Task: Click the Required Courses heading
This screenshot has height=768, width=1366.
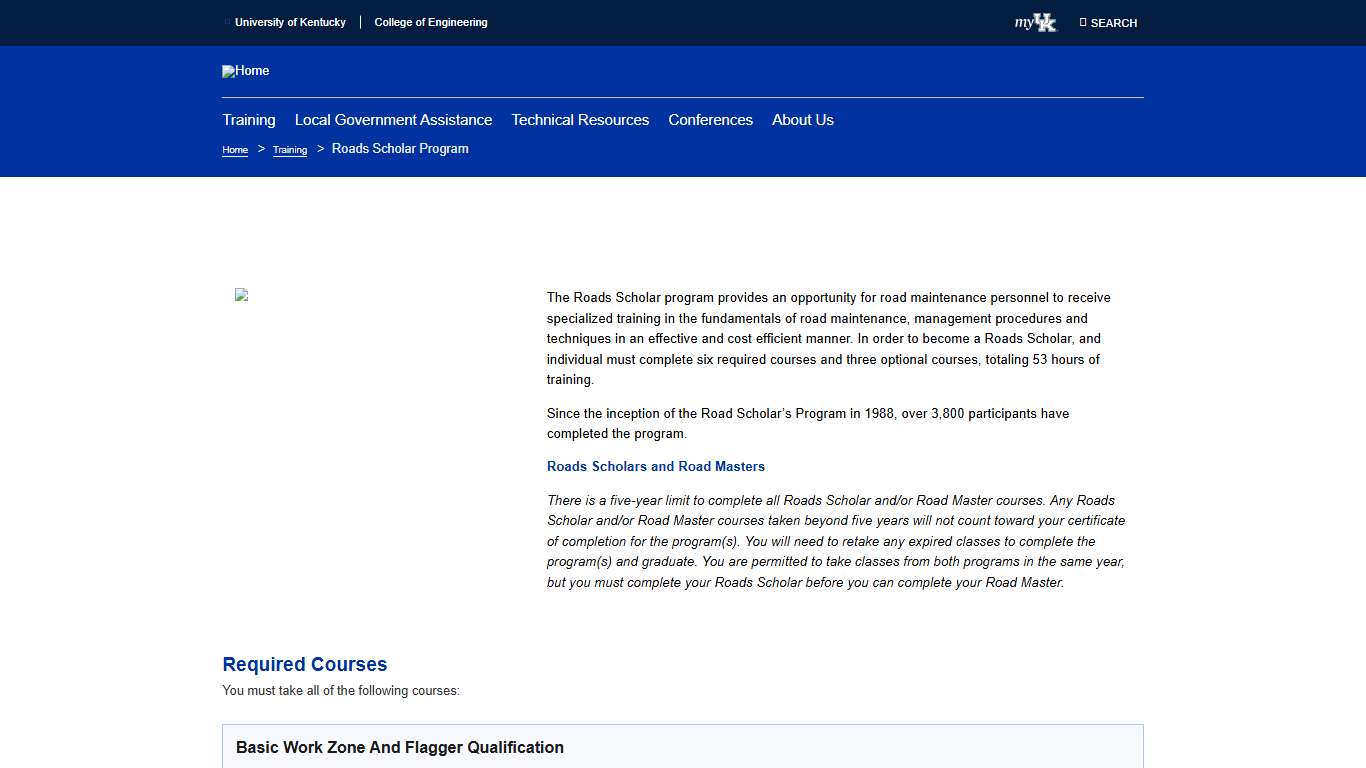Action: (x=305, y=664)
